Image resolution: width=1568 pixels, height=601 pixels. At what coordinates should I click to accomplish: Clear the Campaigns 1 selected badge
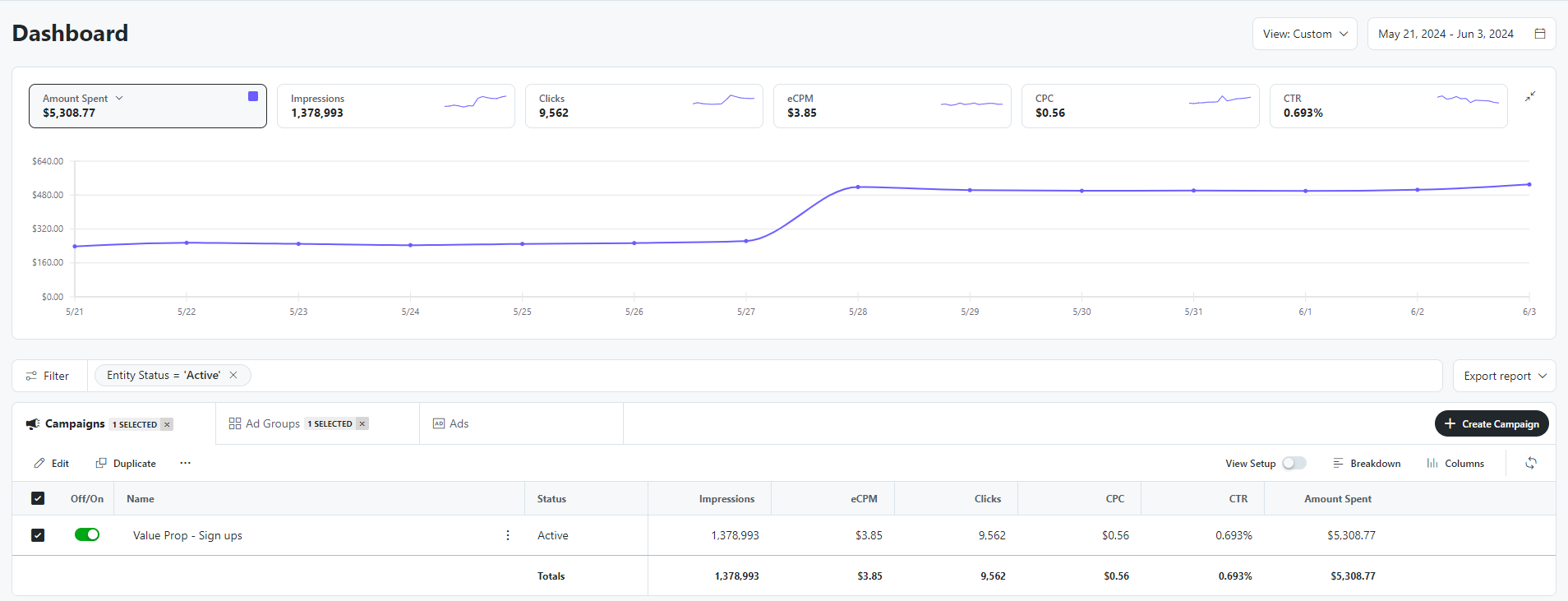[167, 424]
